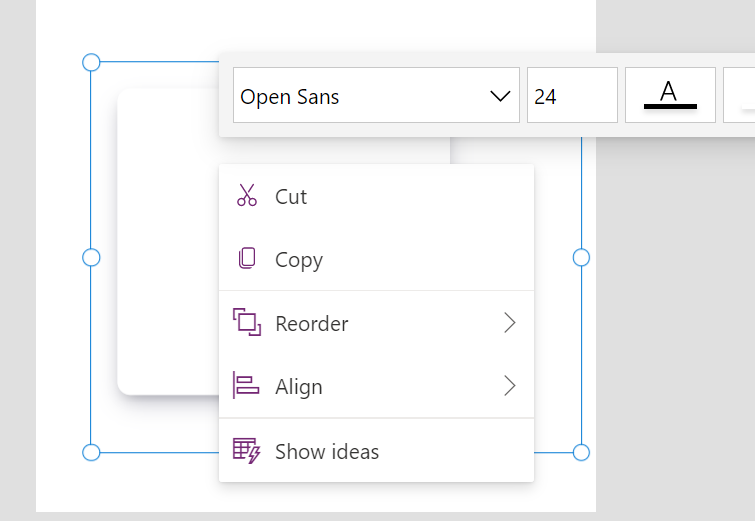755x521 pixels.
Task: Click the scissors Cut icon
Action: pyautogui.click(x=247, y=195)
